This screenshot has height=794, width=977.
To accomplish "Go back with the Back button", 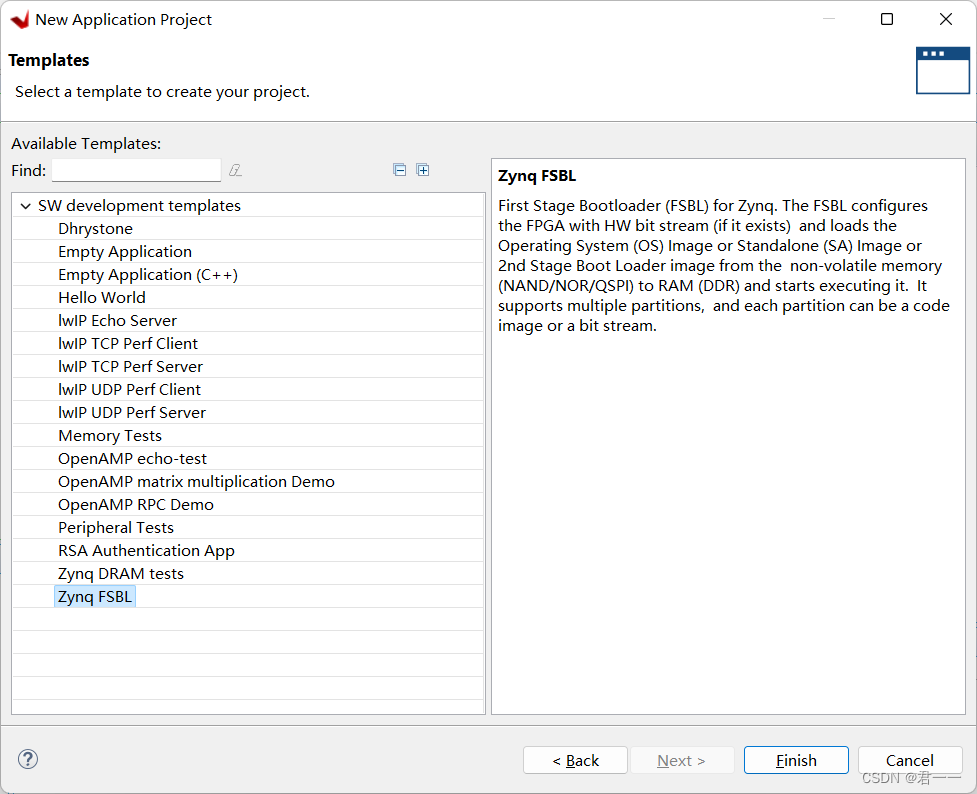I will 575,760.
